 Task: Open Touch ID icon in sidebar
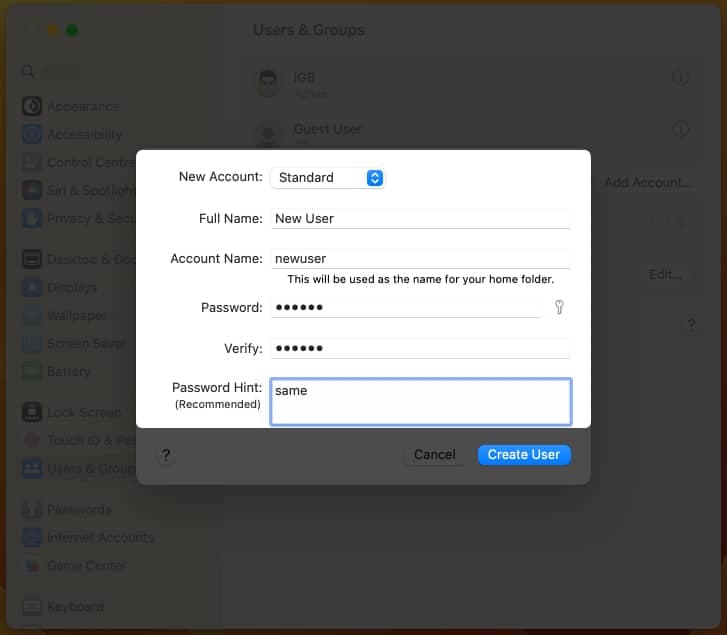pyautogui.click(x=32, y=440)
